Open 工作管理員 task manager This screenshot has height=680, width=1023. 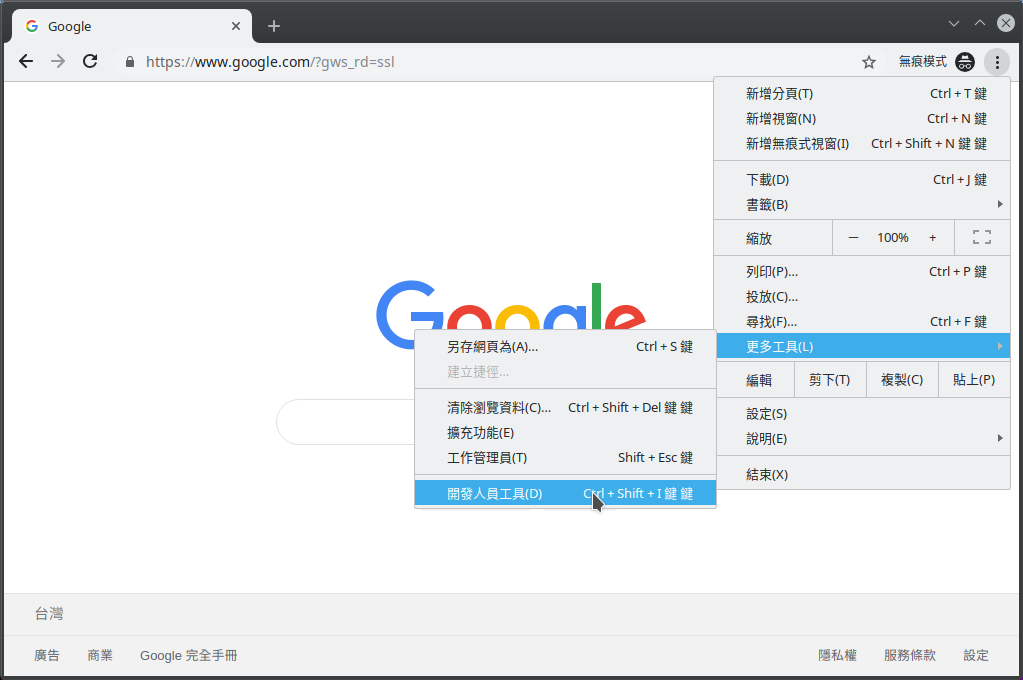487,458
